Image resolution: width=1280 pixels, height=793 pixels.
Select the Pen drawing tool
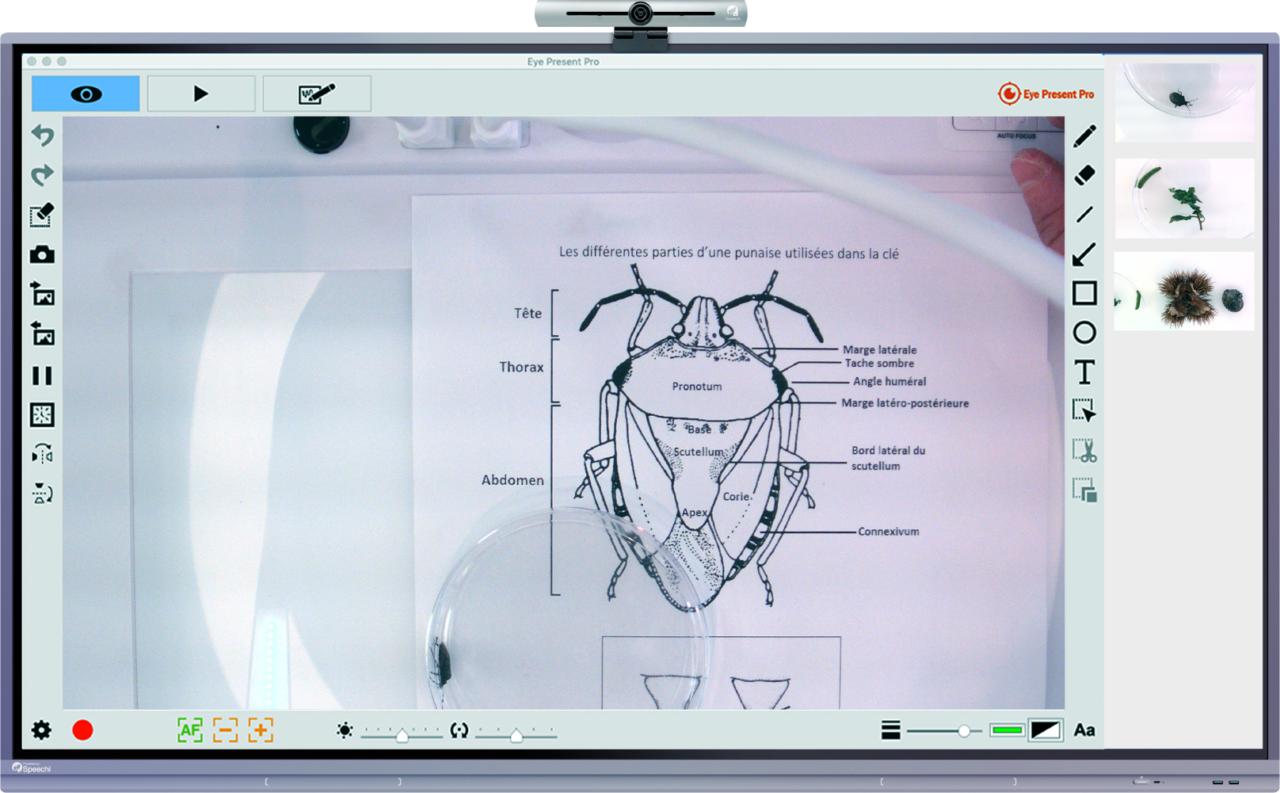click(1084, 136)
